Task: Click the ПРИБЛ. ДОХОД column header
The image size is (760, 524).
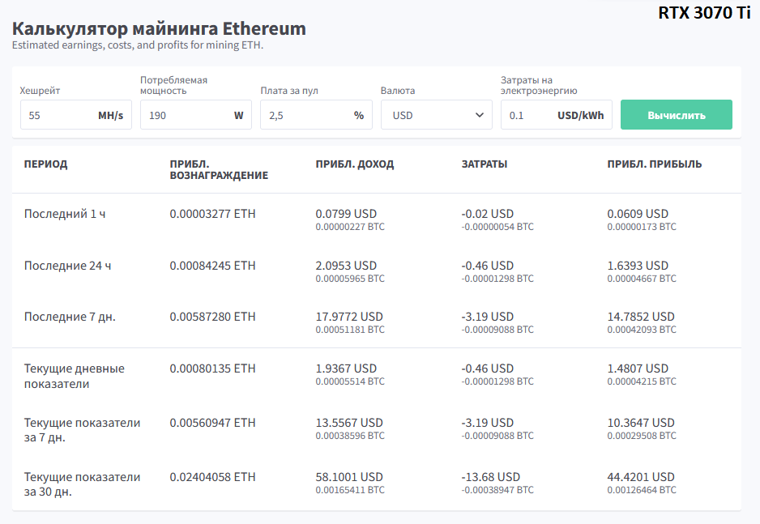Action: 354,164
